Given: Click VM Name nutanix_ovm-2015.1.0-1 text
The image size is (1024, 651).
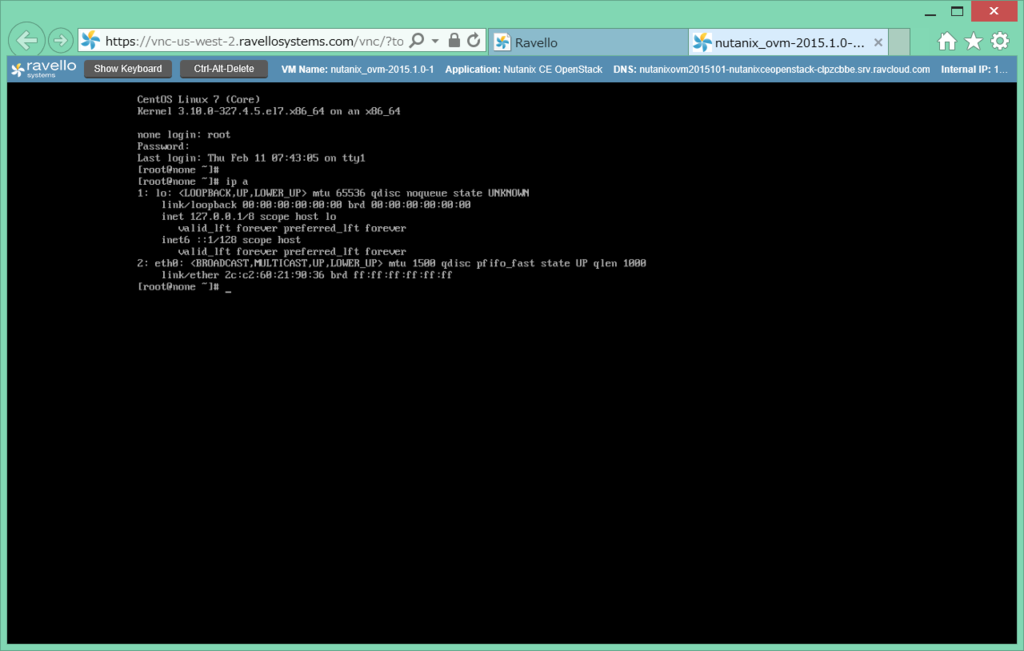Looking at the screenshot, I should [357, 69].
